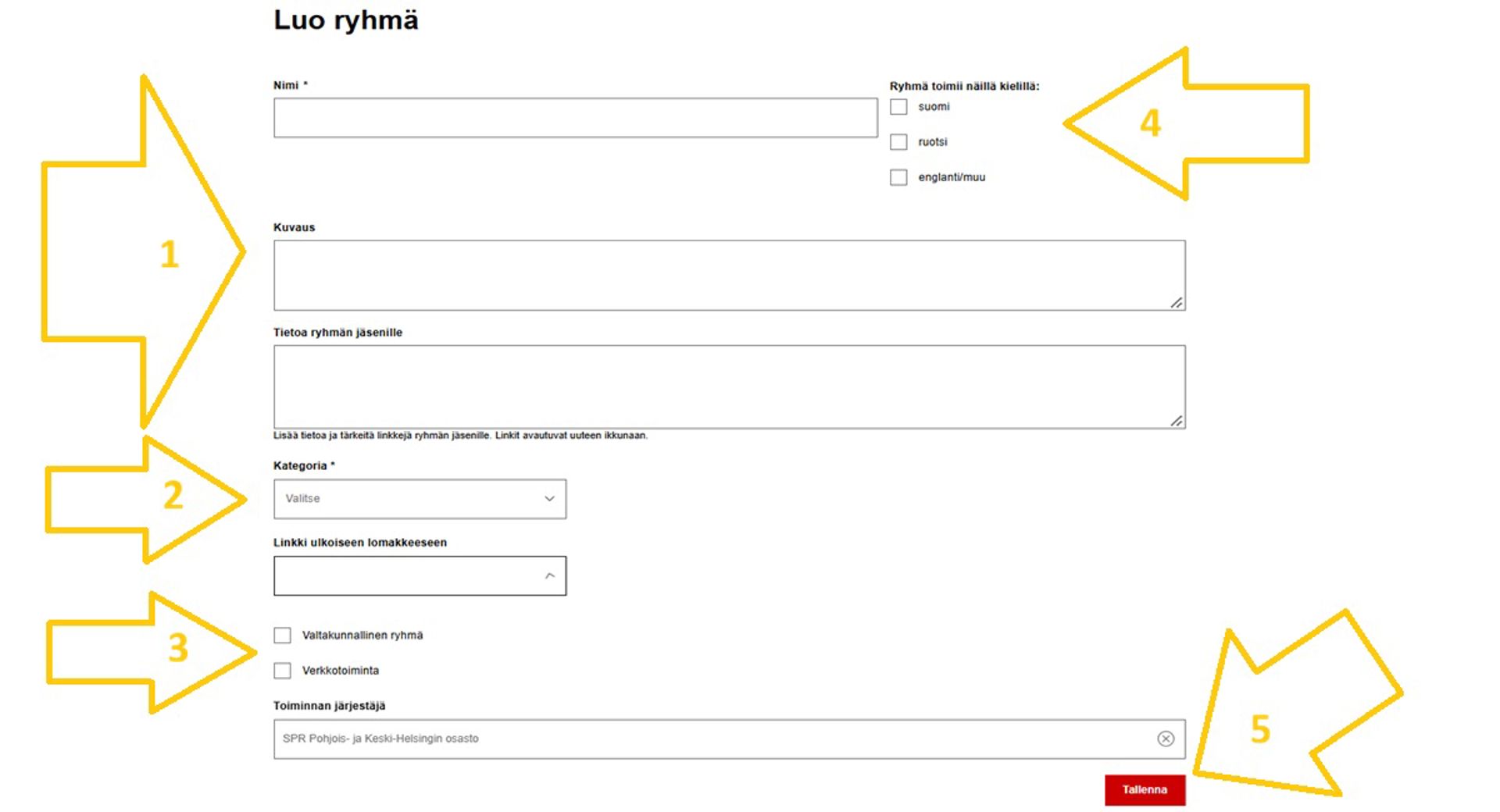The image size is (1500, 812).
Task: Click the up chevron in the Linkki ulkoiseen lomakkeeseen field
Action: [x=549, y=576]
